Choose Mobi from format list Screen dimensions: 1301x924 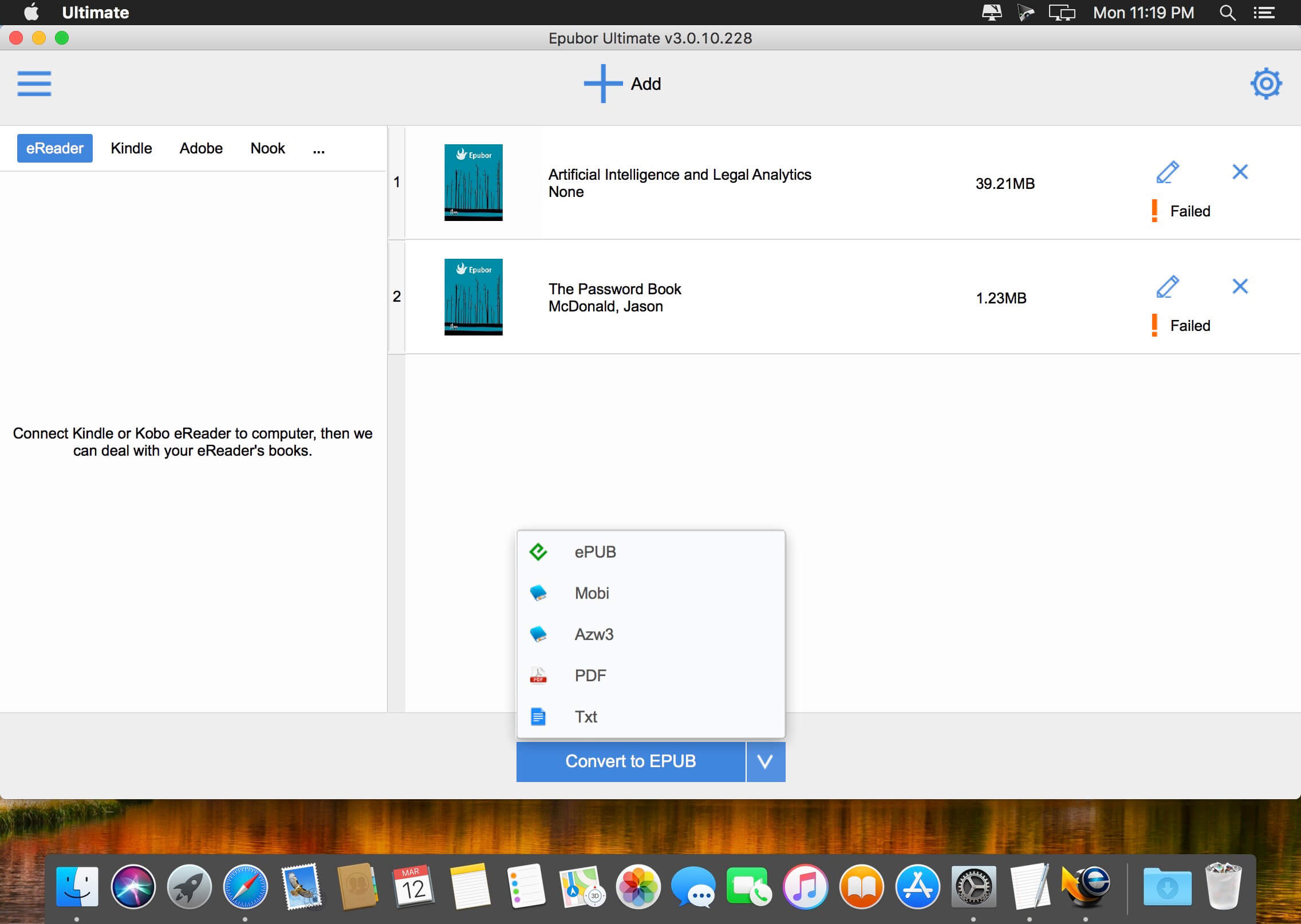tap(651, 593)
